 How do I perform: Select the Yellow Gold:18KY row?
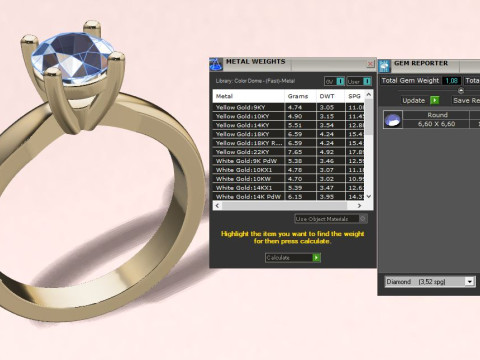(x=289, y=134)
